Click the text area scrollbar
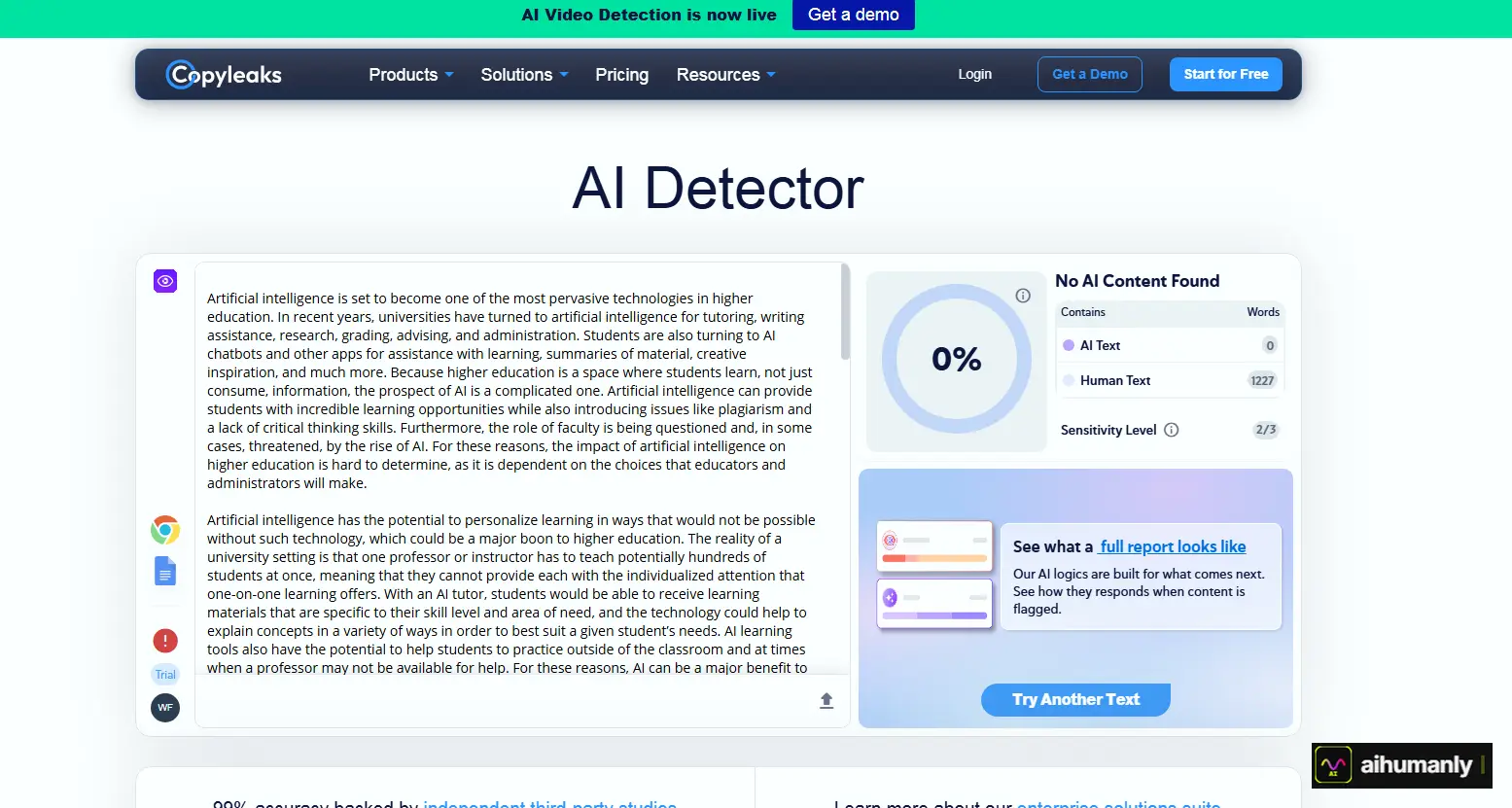This screenshot has width=1512, height=808. 845,311
